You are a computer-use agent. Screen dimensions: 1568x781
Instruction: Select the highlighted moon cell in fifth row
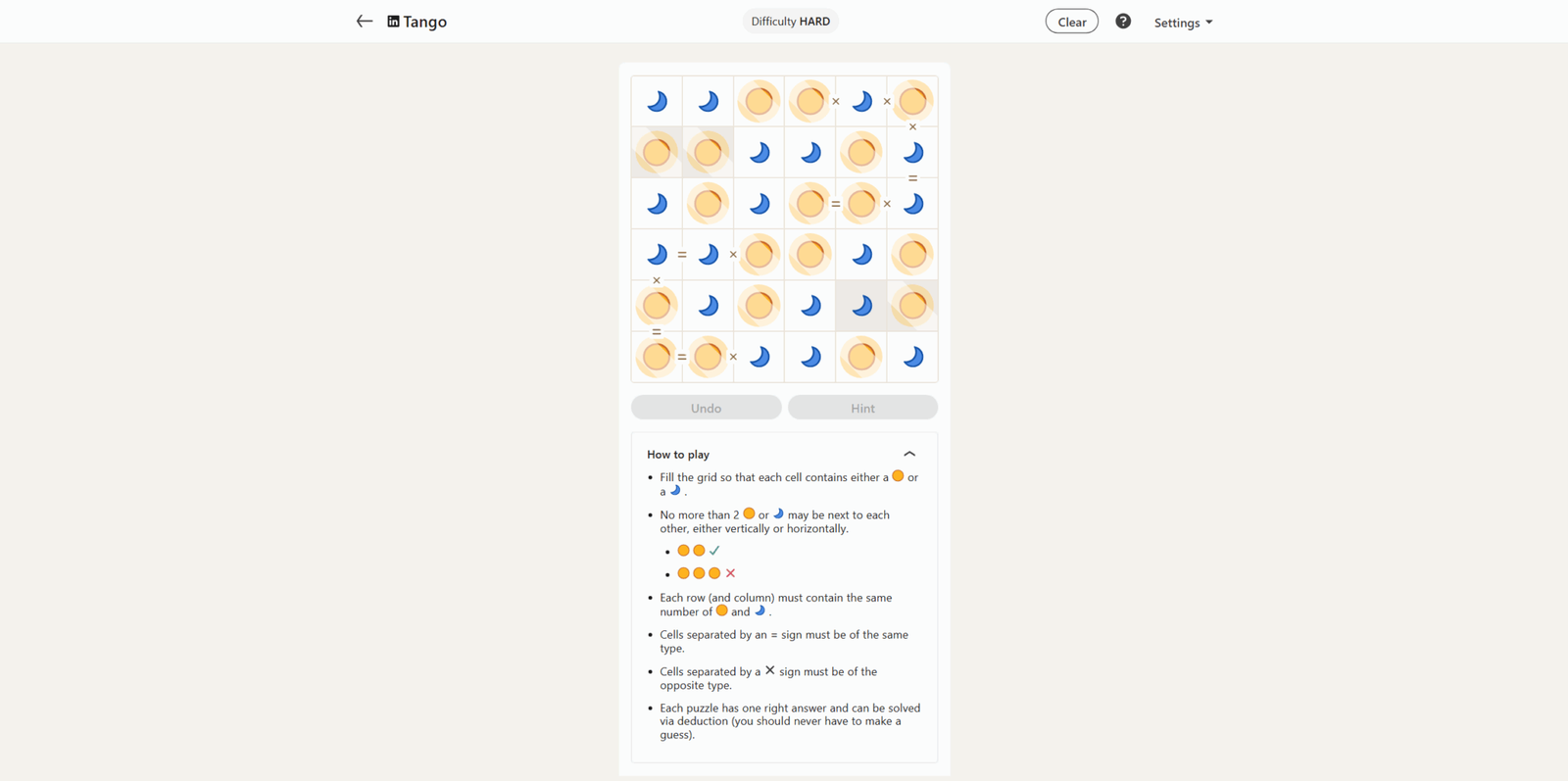pyautogui.click(x=861, y=306)
